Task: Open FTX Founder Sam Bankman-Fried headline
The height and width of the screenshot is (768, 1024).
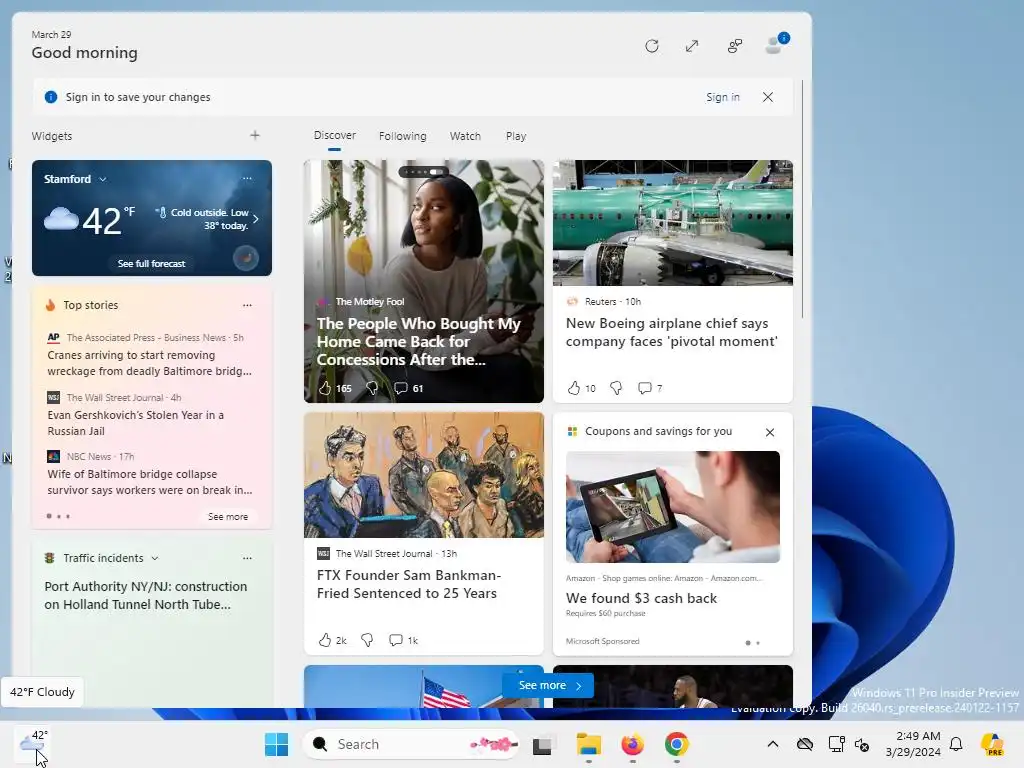Action: pos(409,584)
